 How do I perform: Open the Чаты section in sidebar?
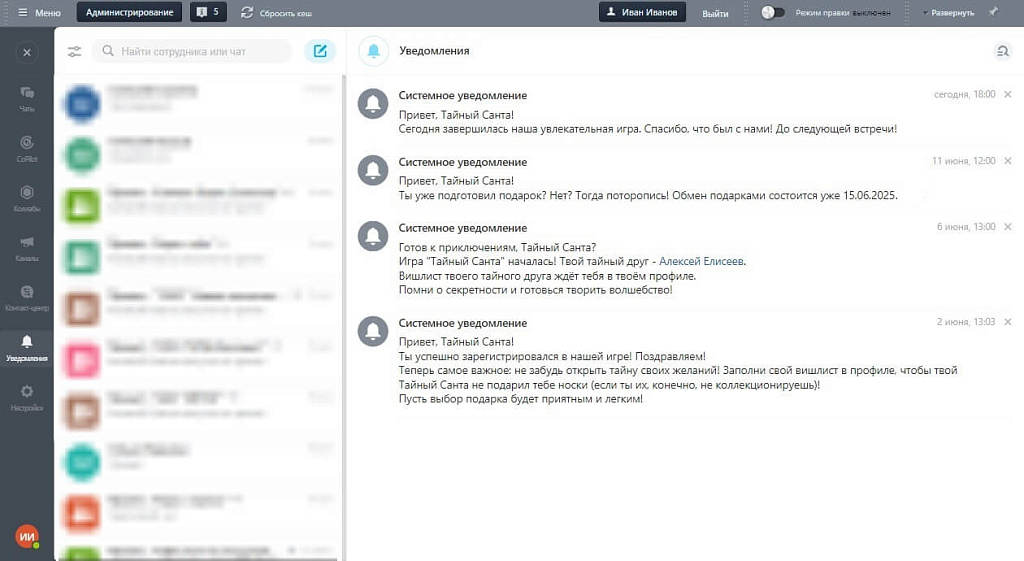[x=27, y=98]
